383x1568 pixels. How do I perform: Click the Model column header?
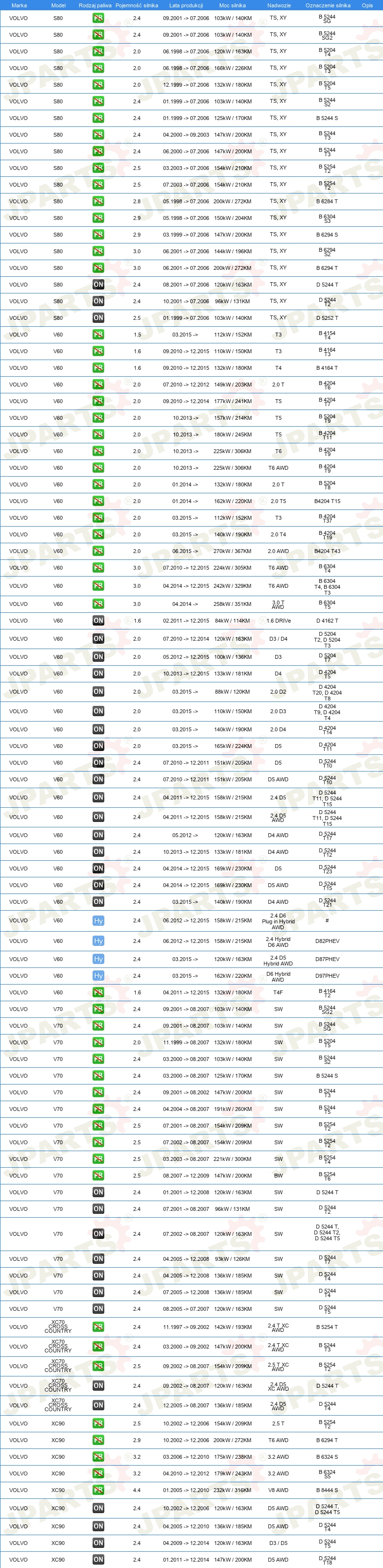tap(58, 5)
